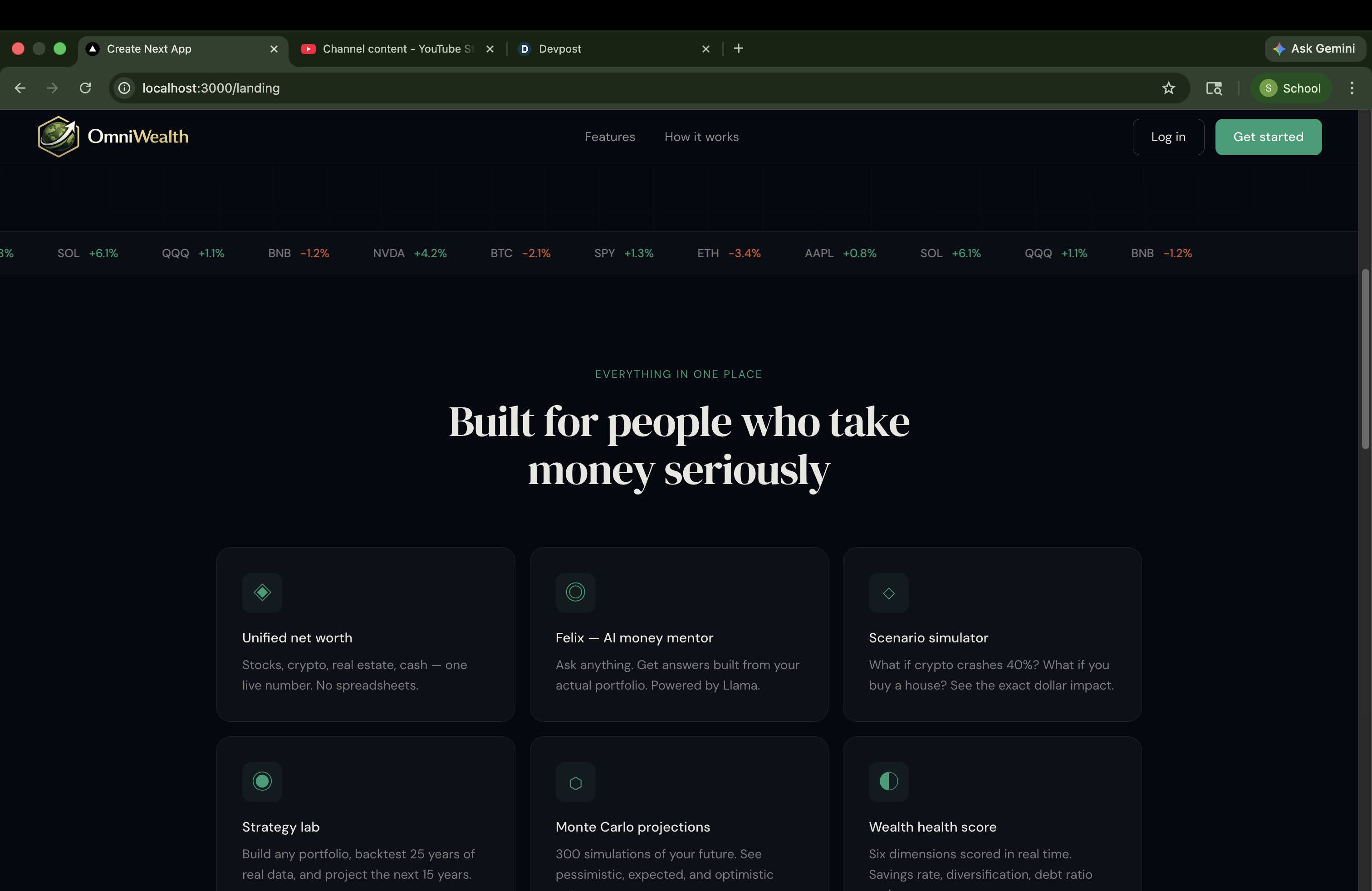View site information for localhost
The image size is (1372, 891).
point(124,88)
